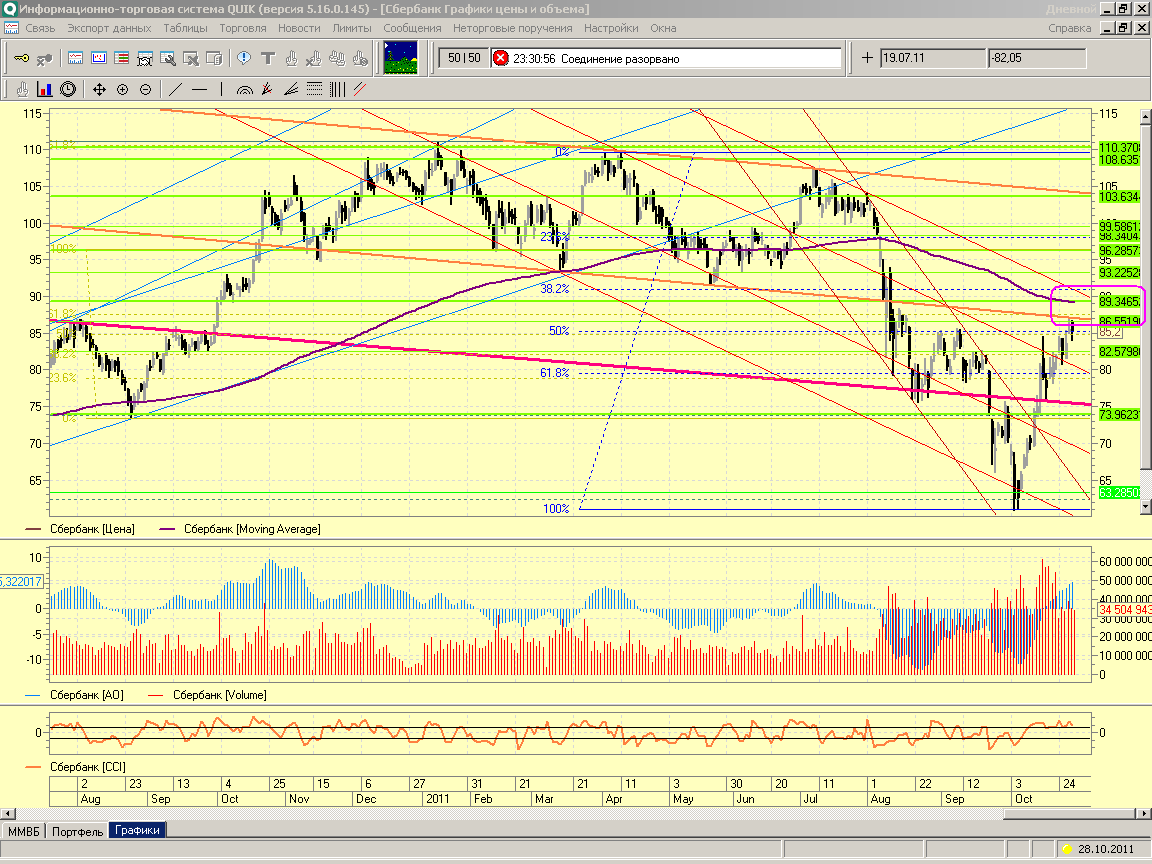The height and width of the screenshot is (864, 1152).
Task: Click the date field showing 19.07.11
Action: [932, 58]
